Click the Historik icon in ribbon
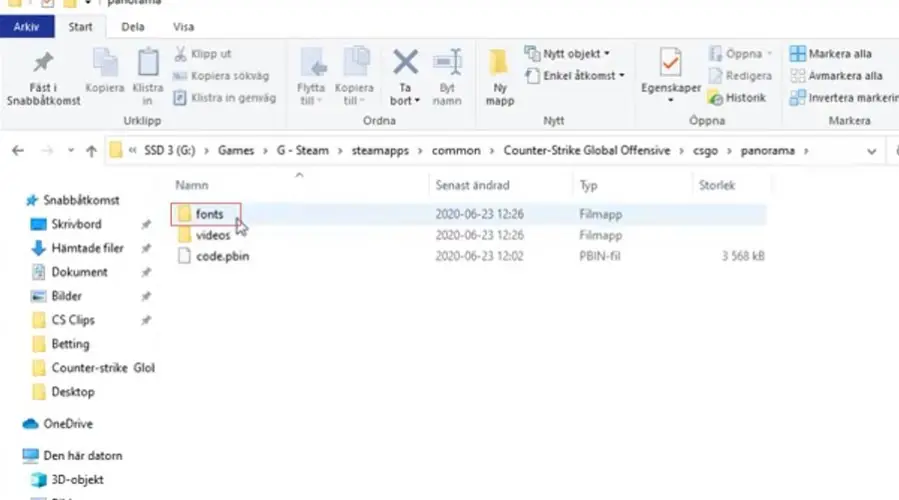This screenshot has height=500, width=899. [738, 98]
